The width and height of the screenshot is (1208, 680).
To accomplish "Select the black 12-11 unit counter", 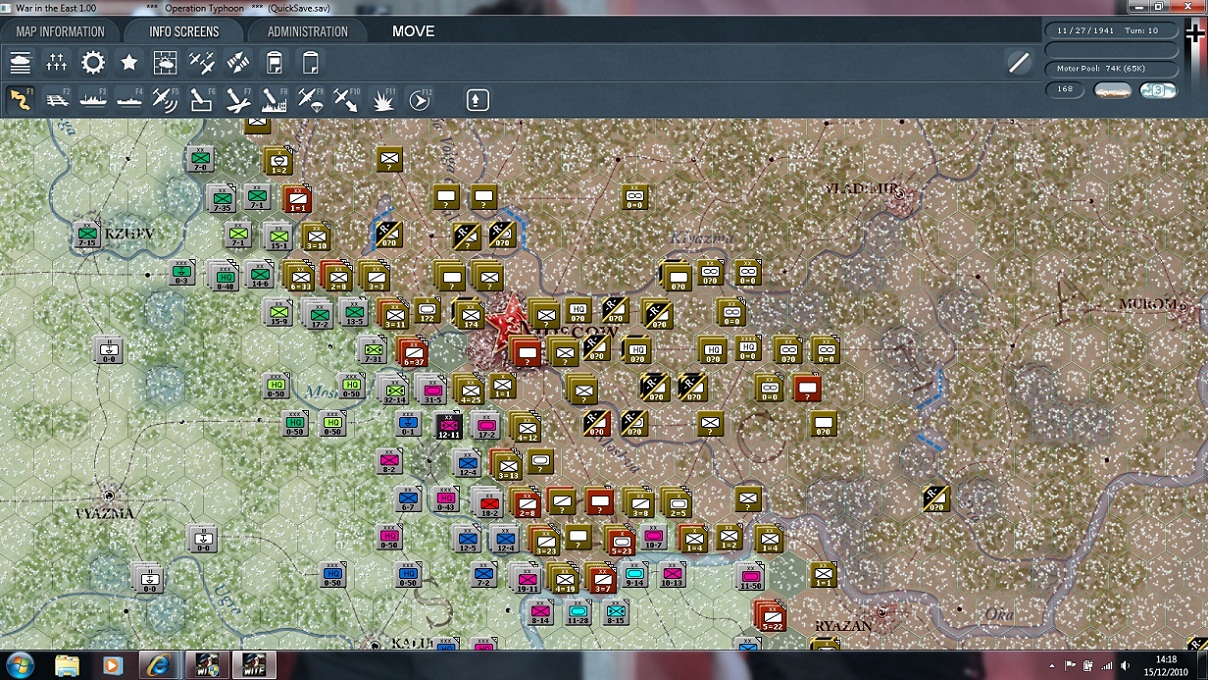I will click(x=448, y=425).
